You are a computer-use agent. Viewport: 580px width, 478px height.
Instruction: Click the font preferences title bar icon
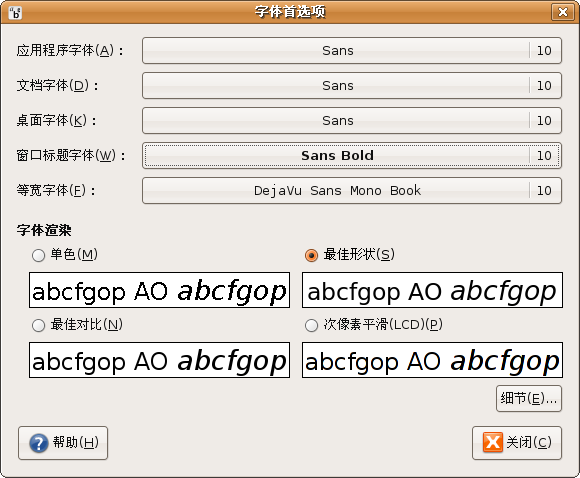15,13
